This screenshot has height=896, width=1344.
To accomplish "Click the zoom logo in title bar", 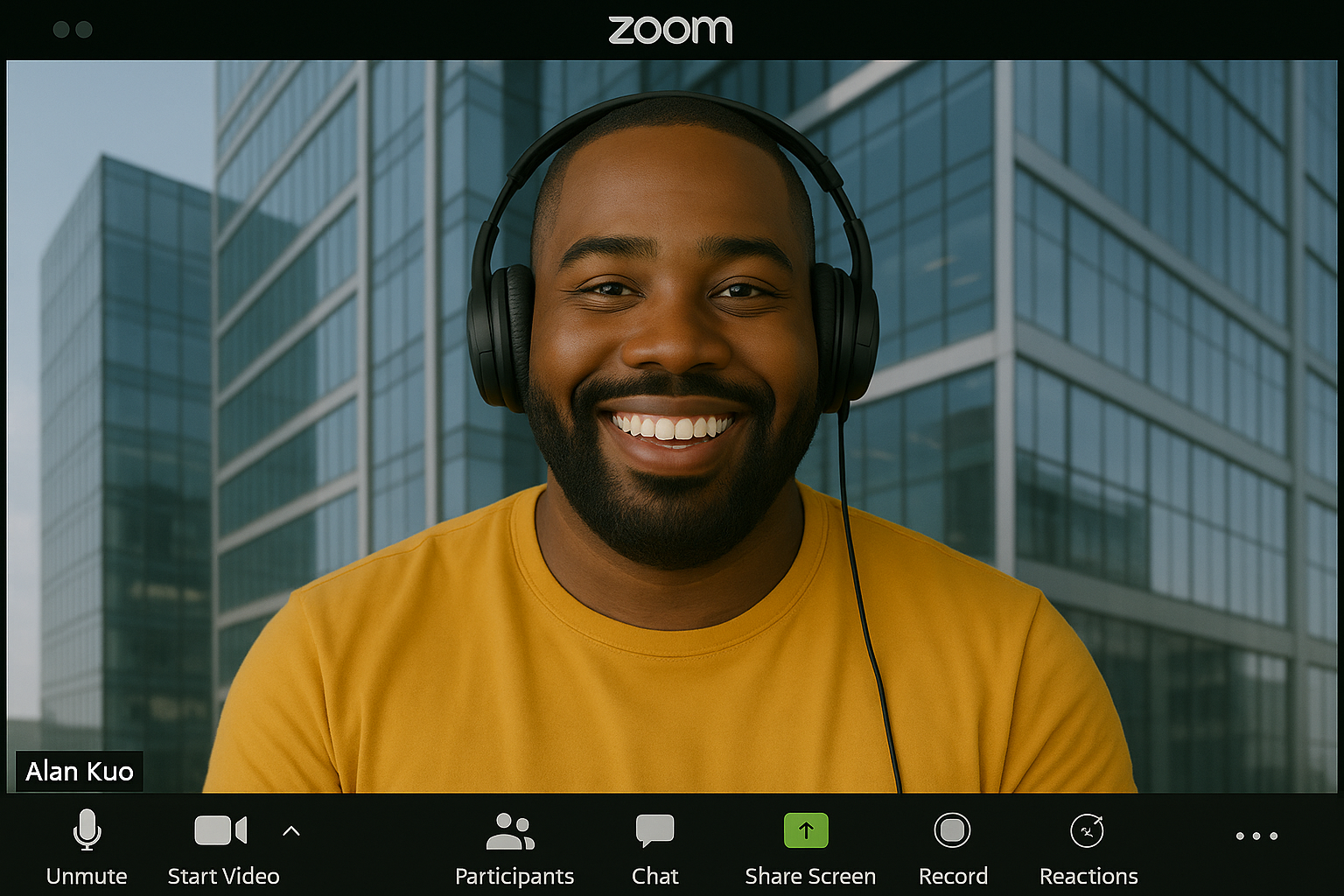I will coord(670,30).
